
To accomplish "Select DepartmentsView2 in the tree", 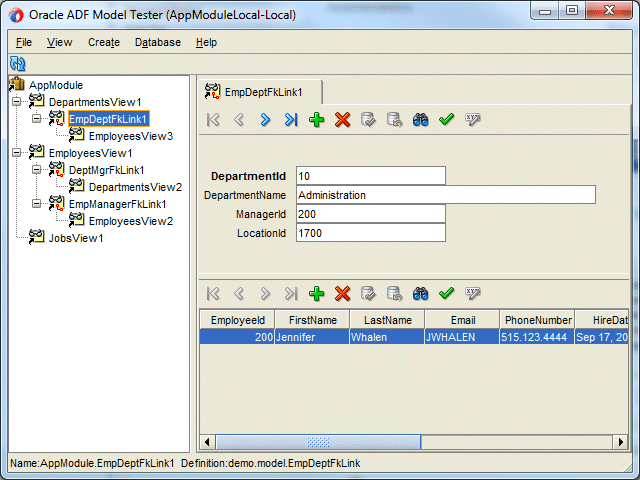I will (135, 187).
